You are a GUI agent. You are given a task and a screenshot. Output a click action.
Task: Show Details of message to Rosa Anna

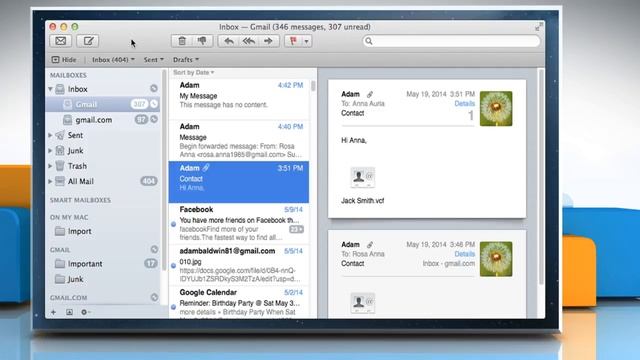click(x=464, y=254)
